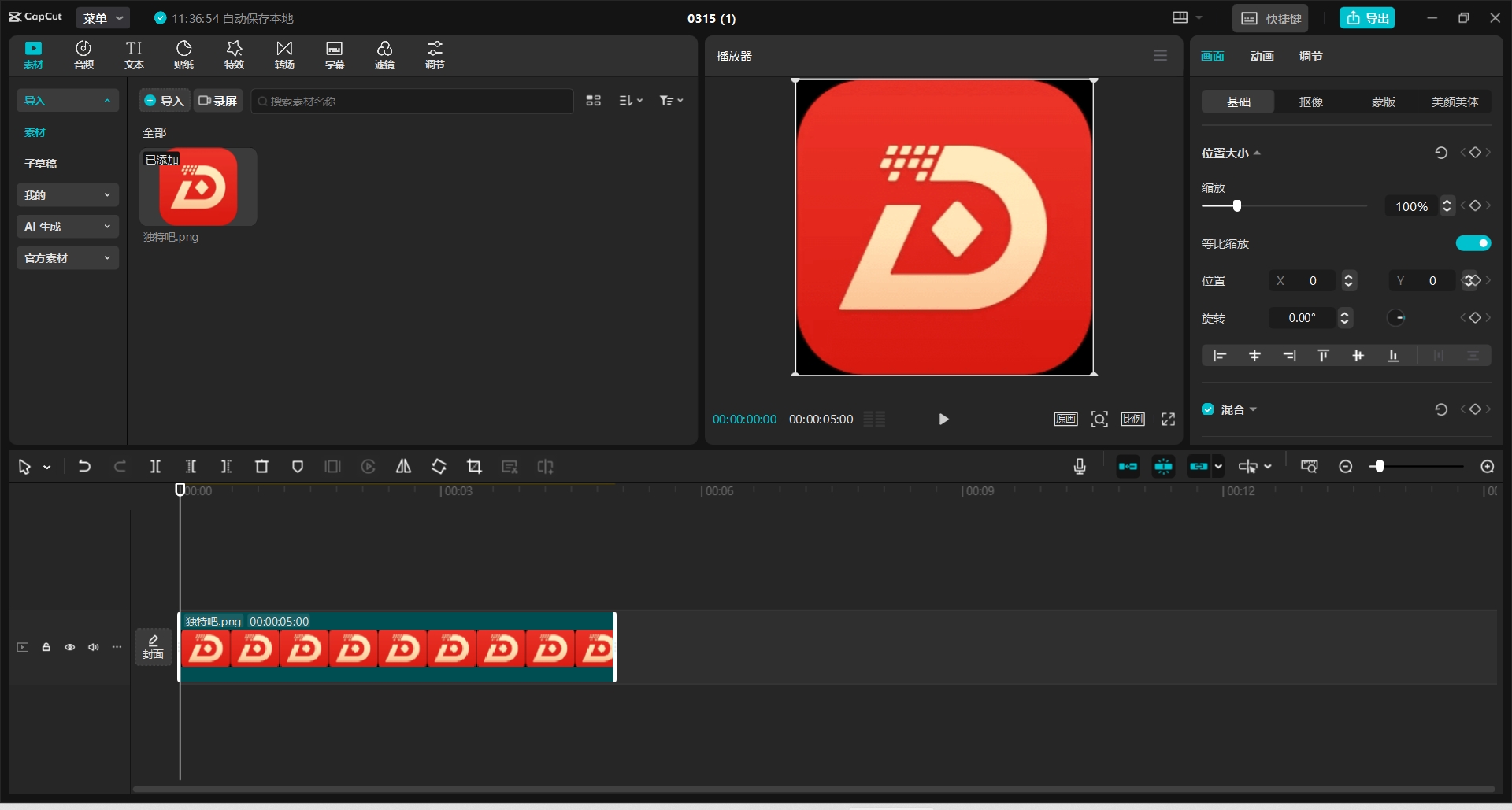
Task: Click the 录屏 screen record button
Action: coord(218,101)
